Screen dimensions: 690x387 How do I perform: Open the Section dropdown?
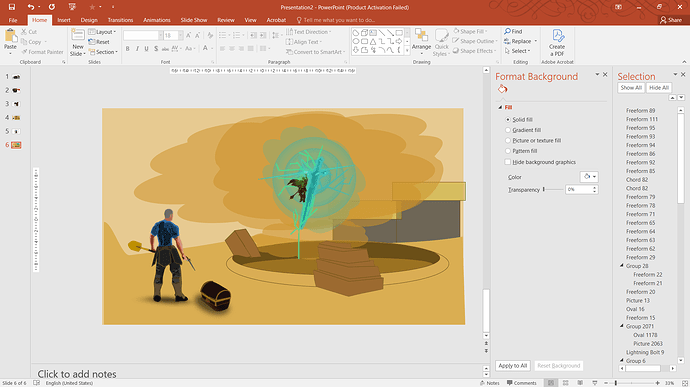[103, 52]
